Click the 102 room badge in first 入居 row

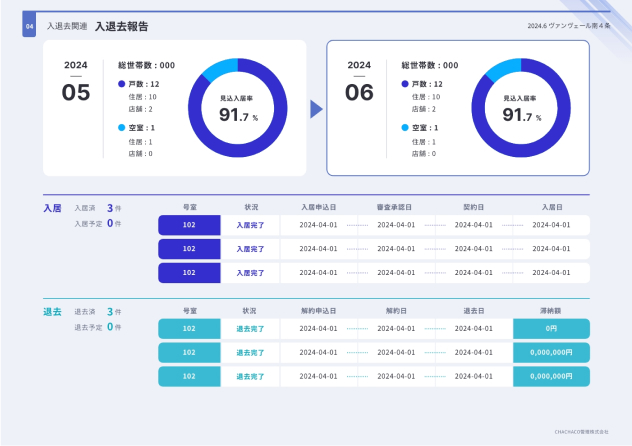(x=189, y=225)
